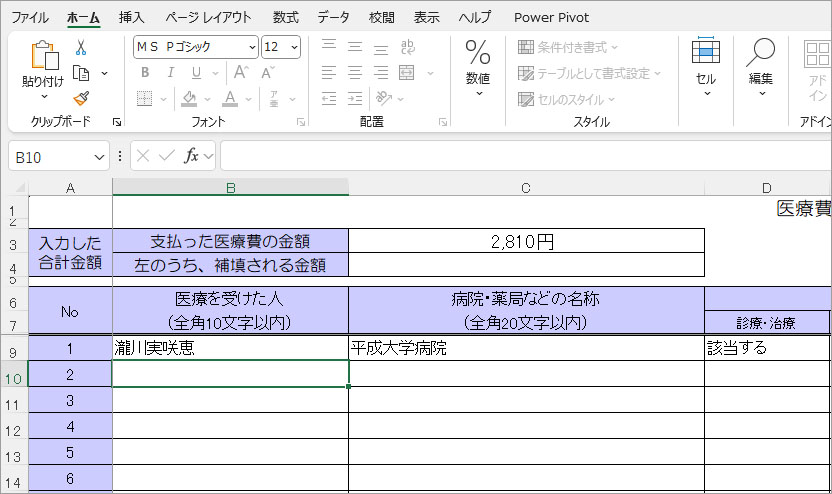Switch to the Power Pivot tab
This screenshot has width=832, height=494.
click(x=551, y=18)
